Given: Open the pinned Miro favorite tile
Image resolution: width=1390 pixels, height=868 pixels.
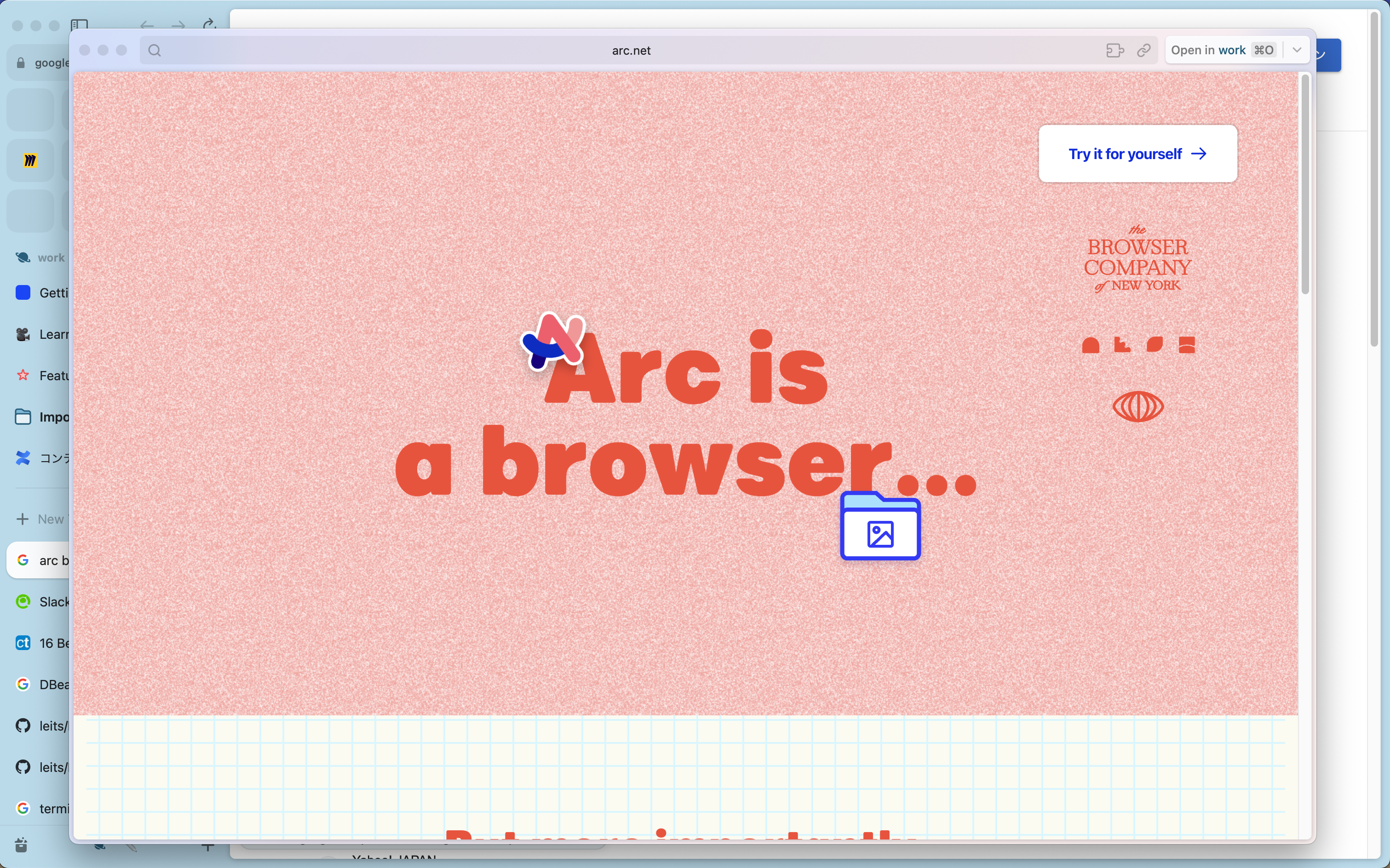Looking at the screenshot, I should point(30,161).
